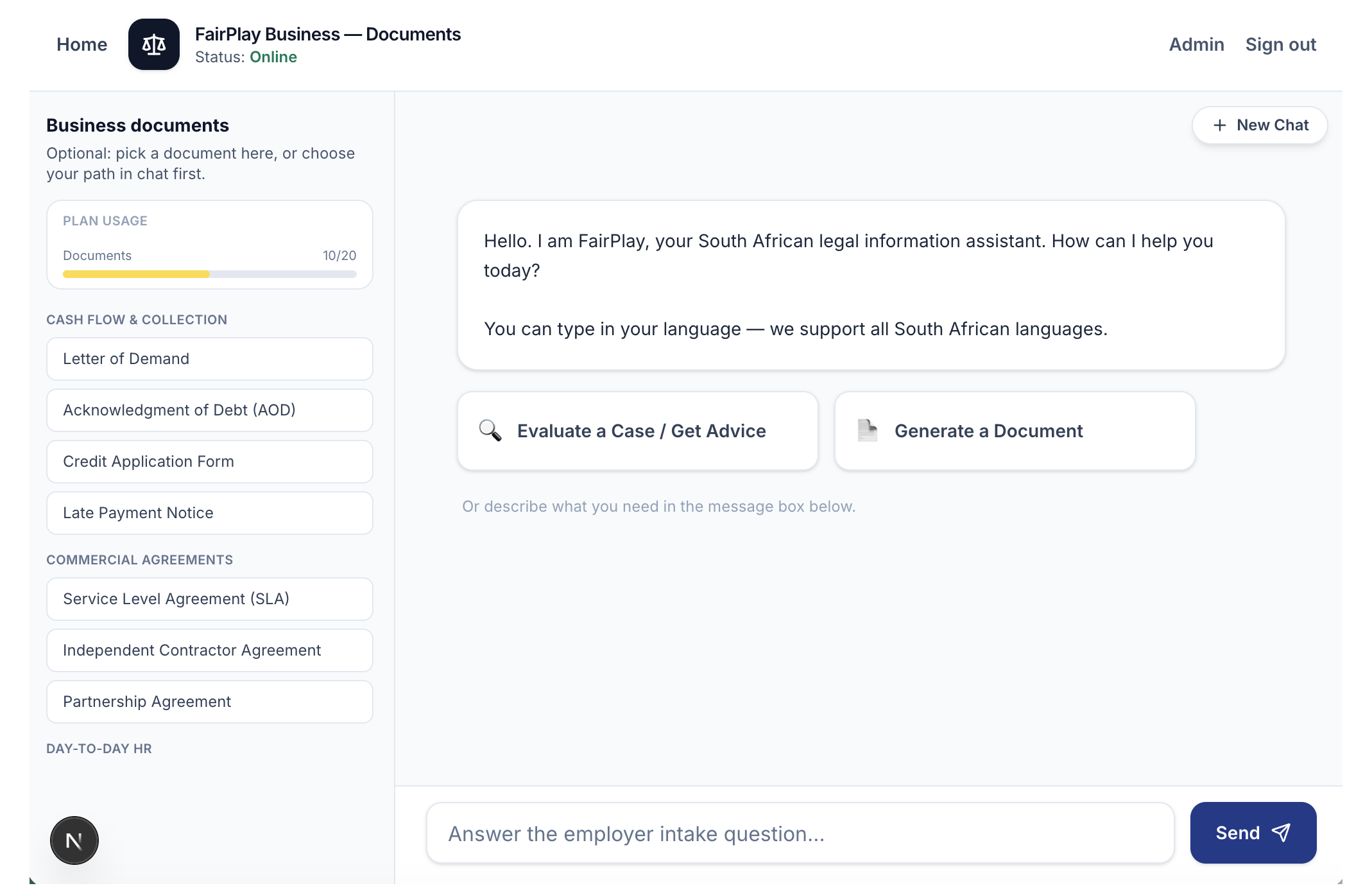1372x888 pixels.
Task: Send the chat message
Action: click(x=1253, y=833)
